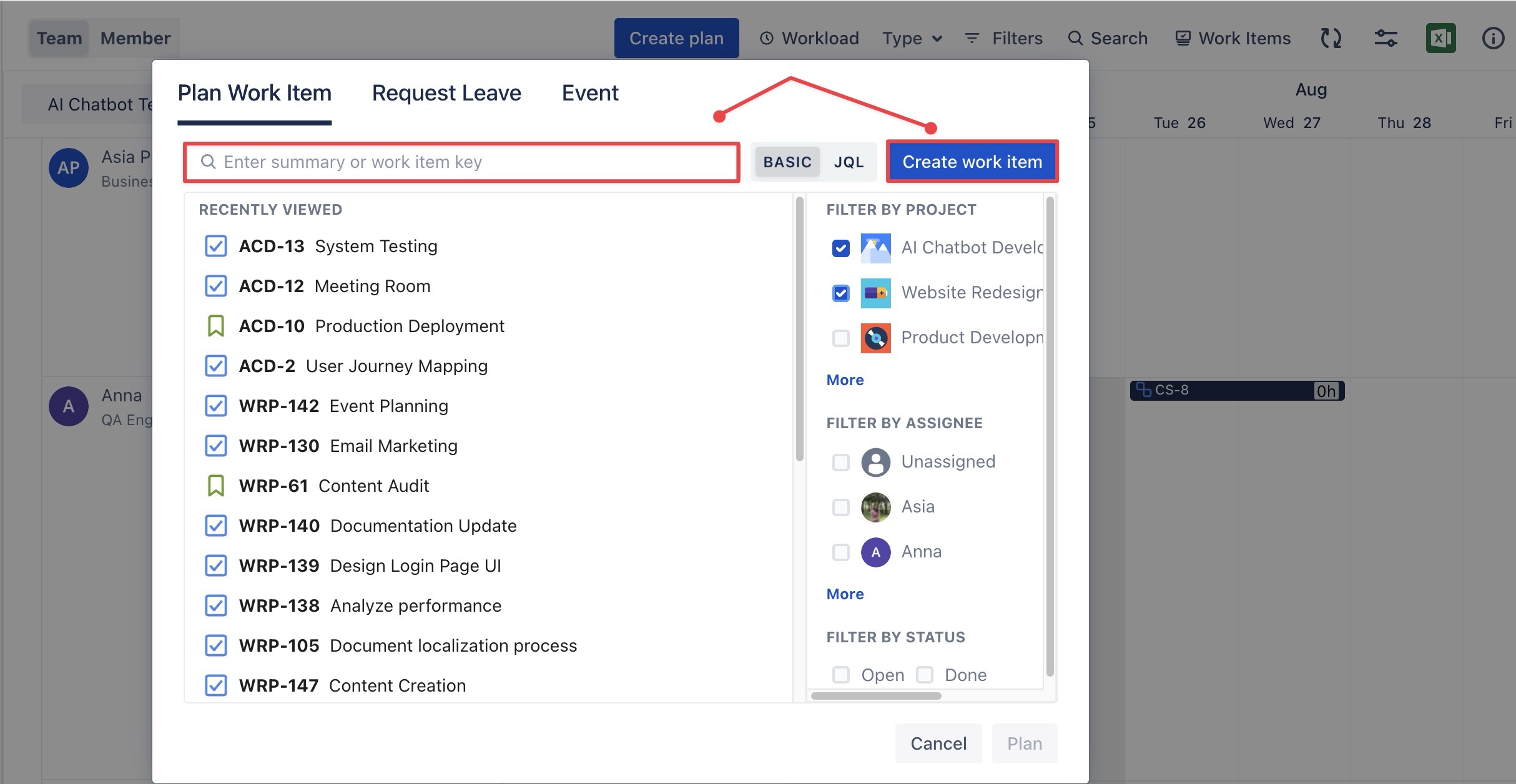Enable the Open status filter checkbox
Viewport: 1516px width, 784px height.
[x=841, y=675]
